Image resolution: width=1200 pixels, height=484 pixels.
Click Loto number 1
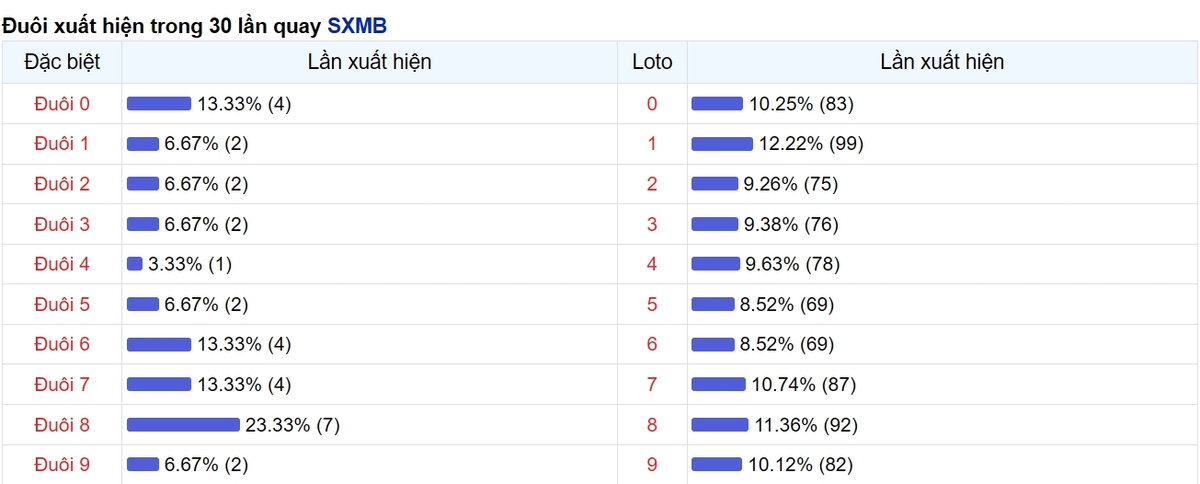652,144
